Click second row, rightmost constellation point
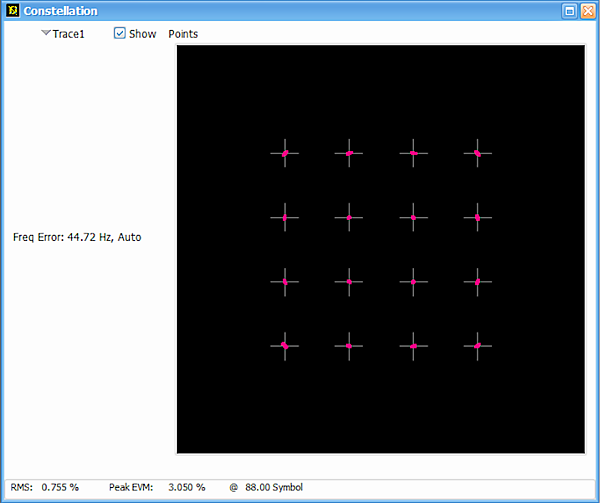 (x=477, y=217)
